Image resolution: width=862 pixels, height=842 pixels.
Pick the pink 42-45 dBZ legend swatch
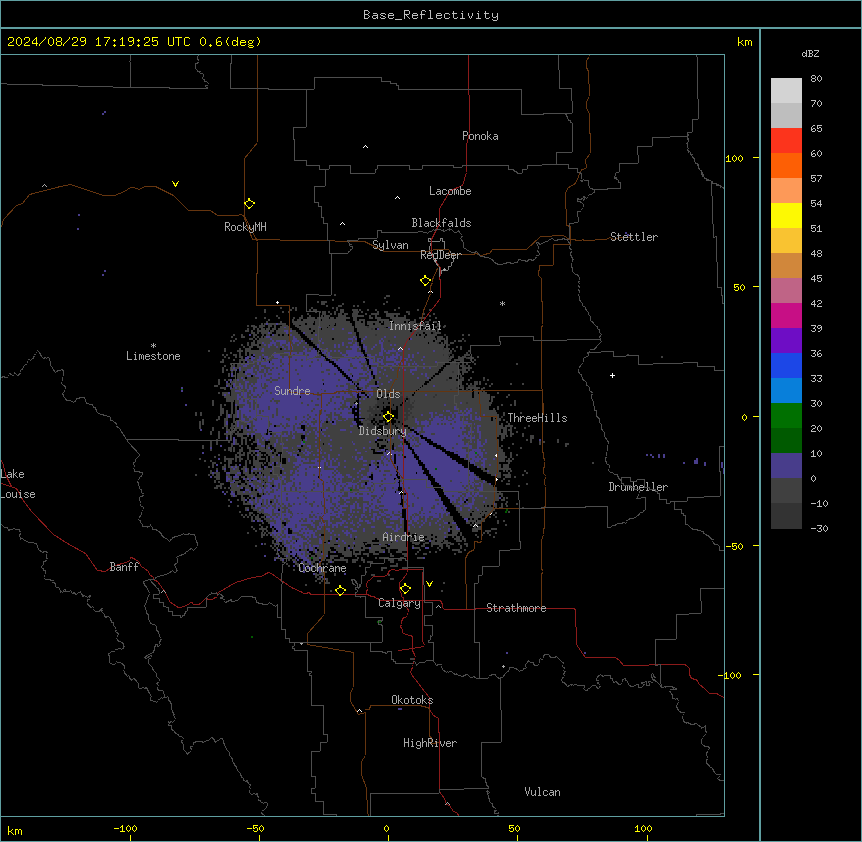pos(786,290)
